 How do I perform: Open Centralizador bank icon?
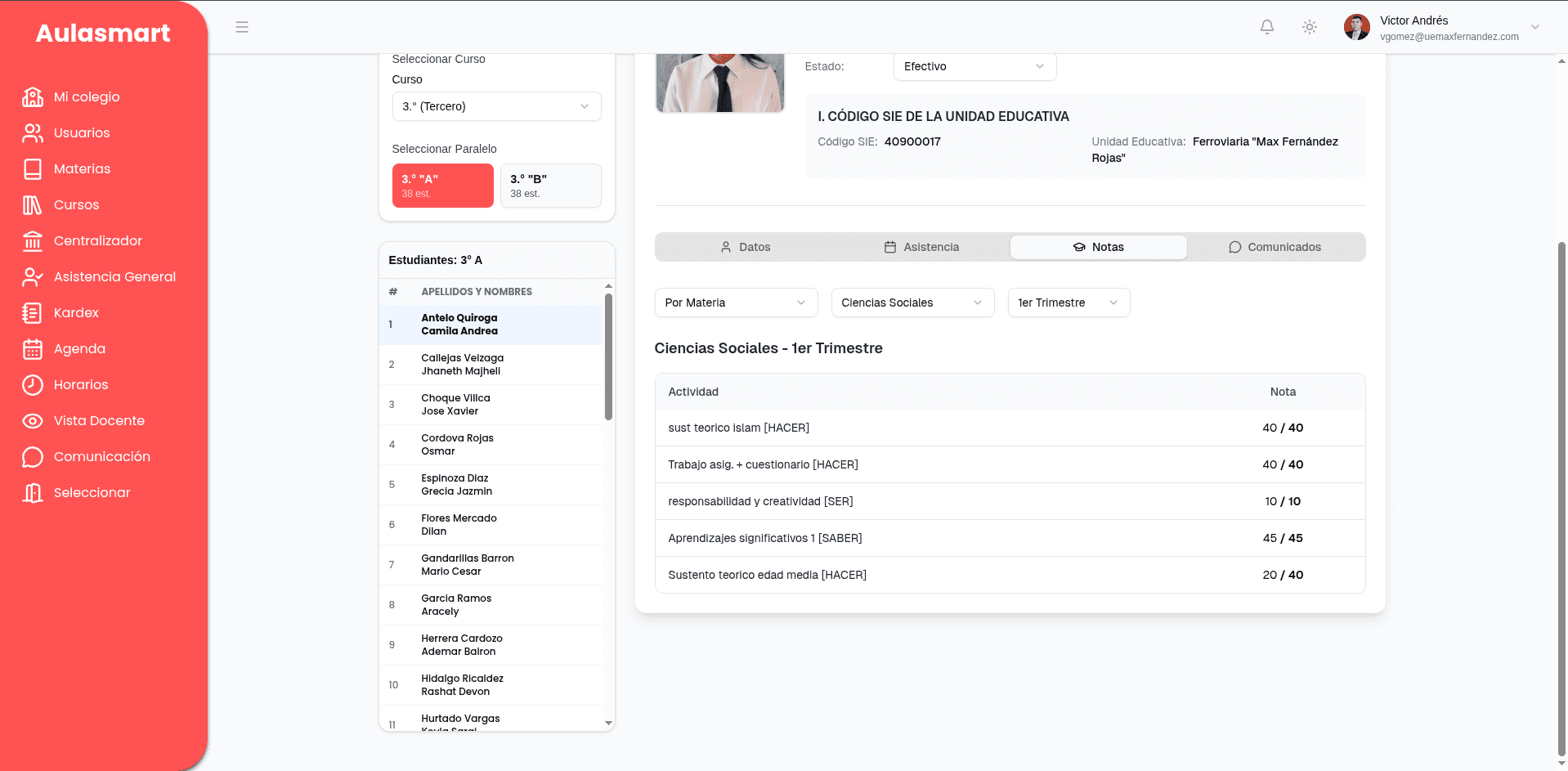coord(33,241)
